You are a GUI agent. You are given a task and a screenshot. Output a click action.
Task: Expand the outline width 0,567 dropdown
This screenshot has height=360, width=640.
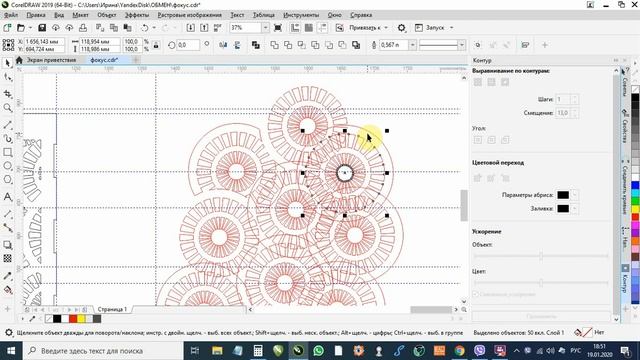point(412,45)
